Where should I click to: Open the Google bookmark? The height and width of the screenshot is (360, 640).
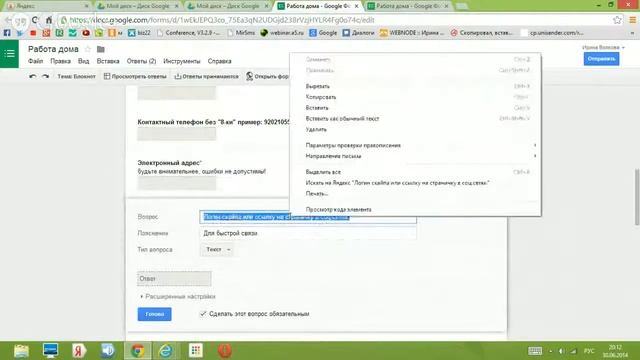[x=323, y=33]
